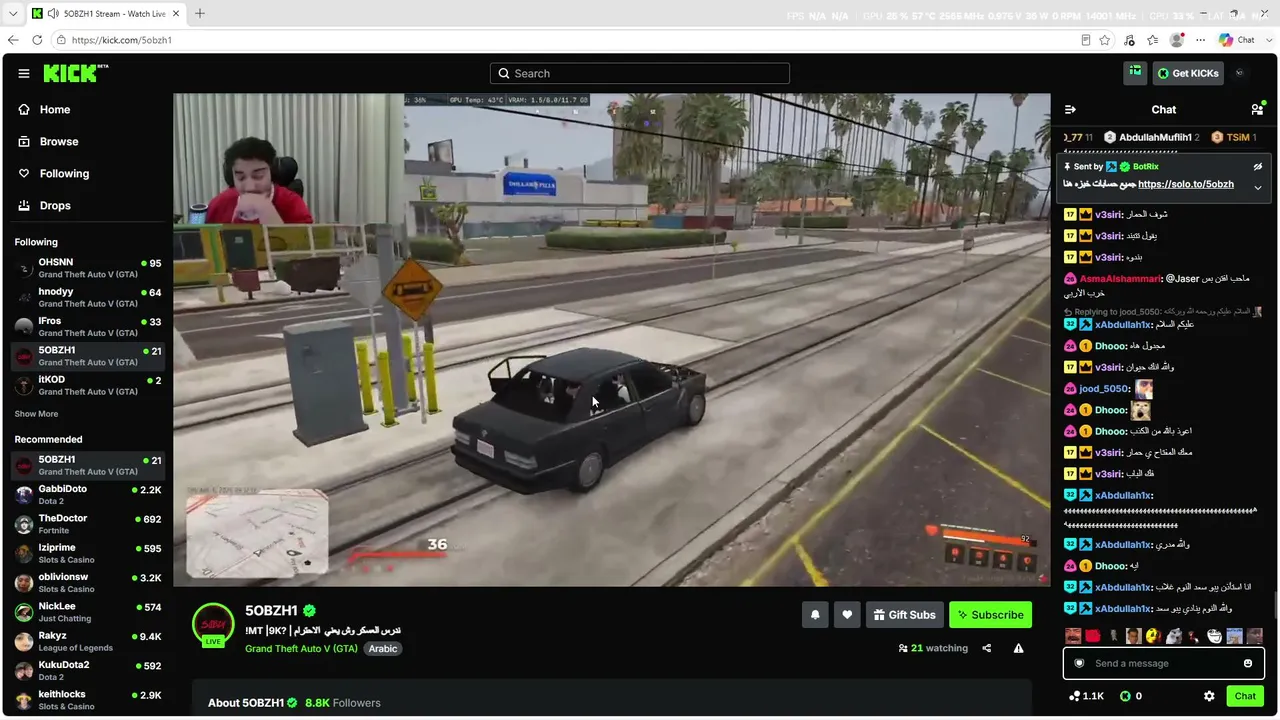
Task: Open the channel points 1.1K indicator
Action: [x=1086, y=696]
